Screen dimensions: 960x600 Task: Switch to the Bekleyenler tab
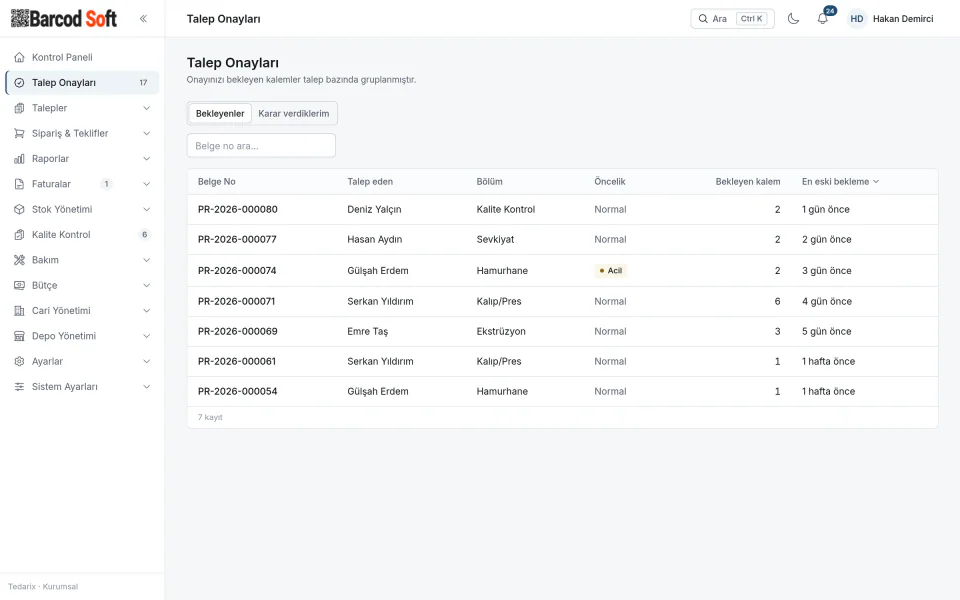pos(220,114)
